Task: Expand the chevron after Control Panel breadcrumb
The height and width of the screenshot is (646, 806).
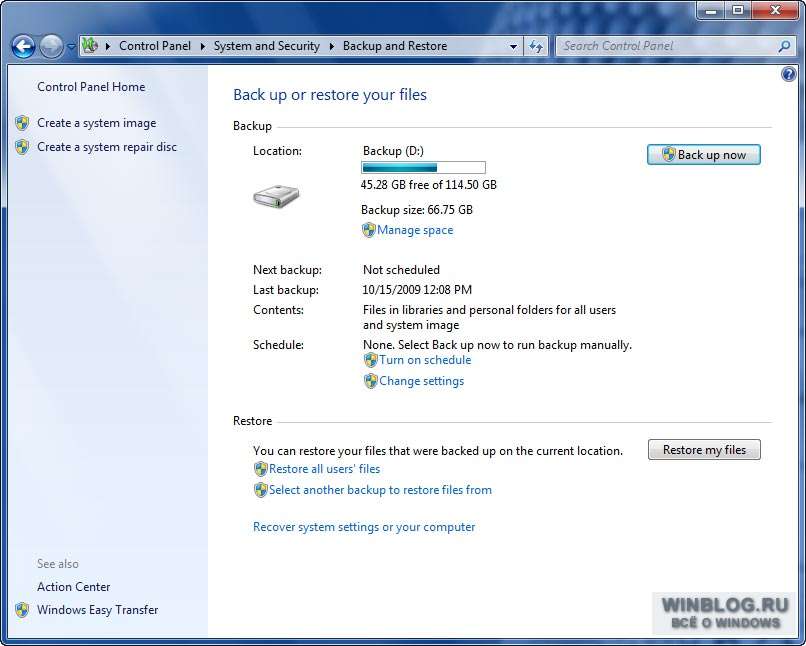Action: (x=203, y=46)
